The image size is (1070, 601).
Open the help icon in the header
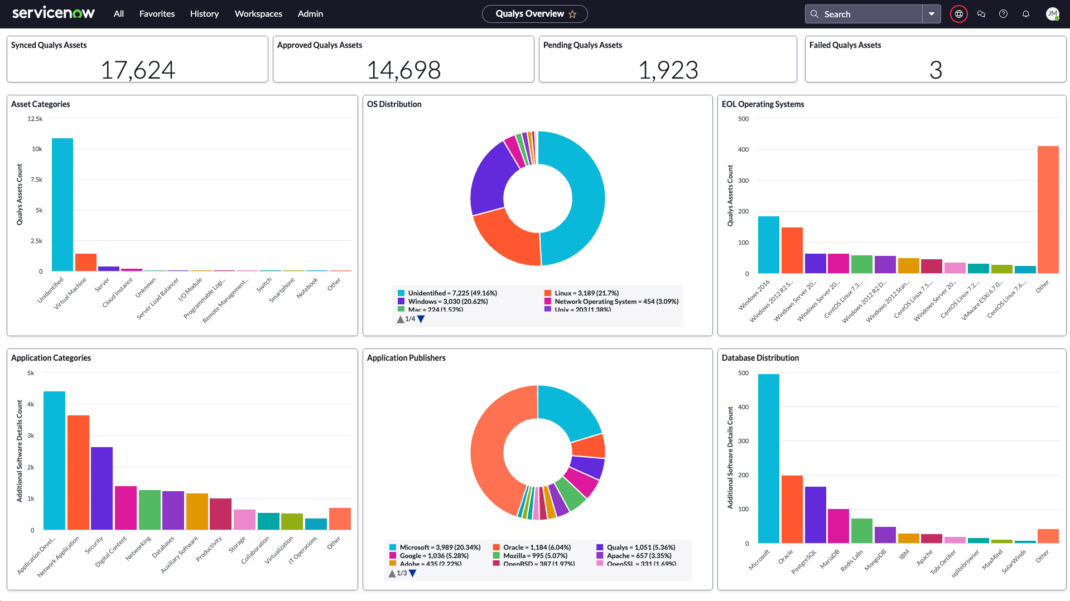click(1004, 14)
